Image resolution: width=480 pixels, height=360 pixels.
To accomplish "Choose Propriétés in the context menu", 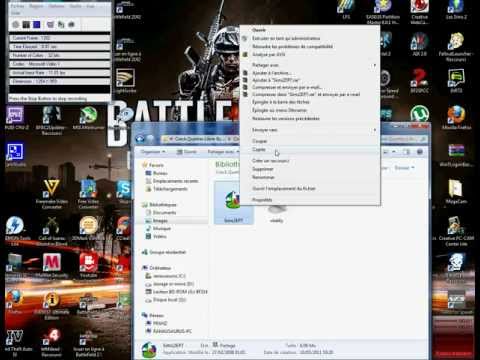I will 310,199.
